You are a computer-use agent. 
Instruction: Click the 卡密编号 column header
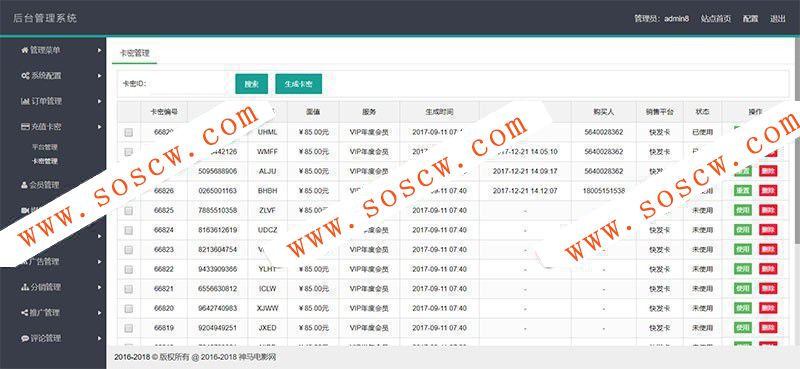164,112
